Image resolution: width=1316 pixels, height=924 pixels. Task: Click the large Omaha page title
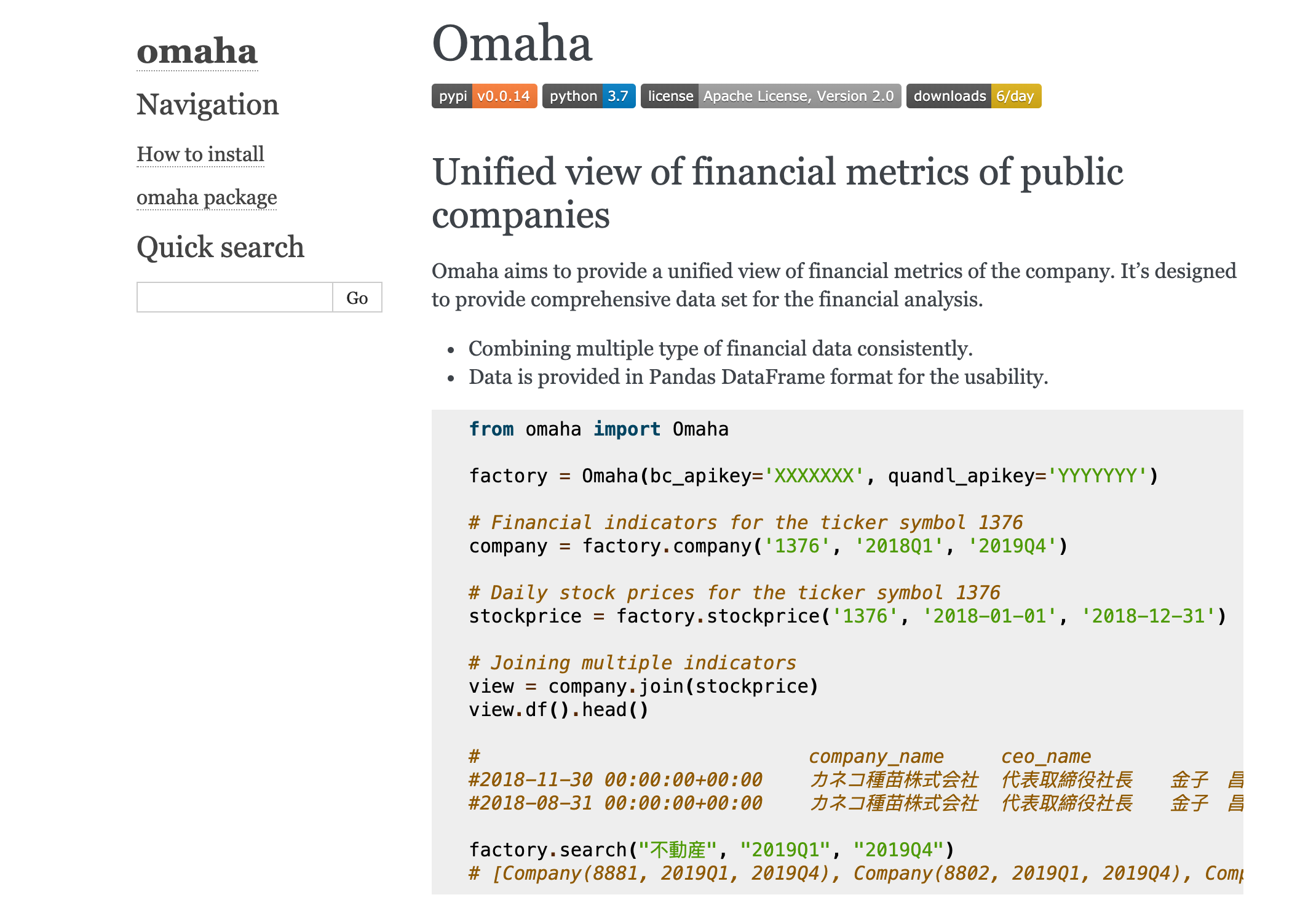(x=512, y=44)
